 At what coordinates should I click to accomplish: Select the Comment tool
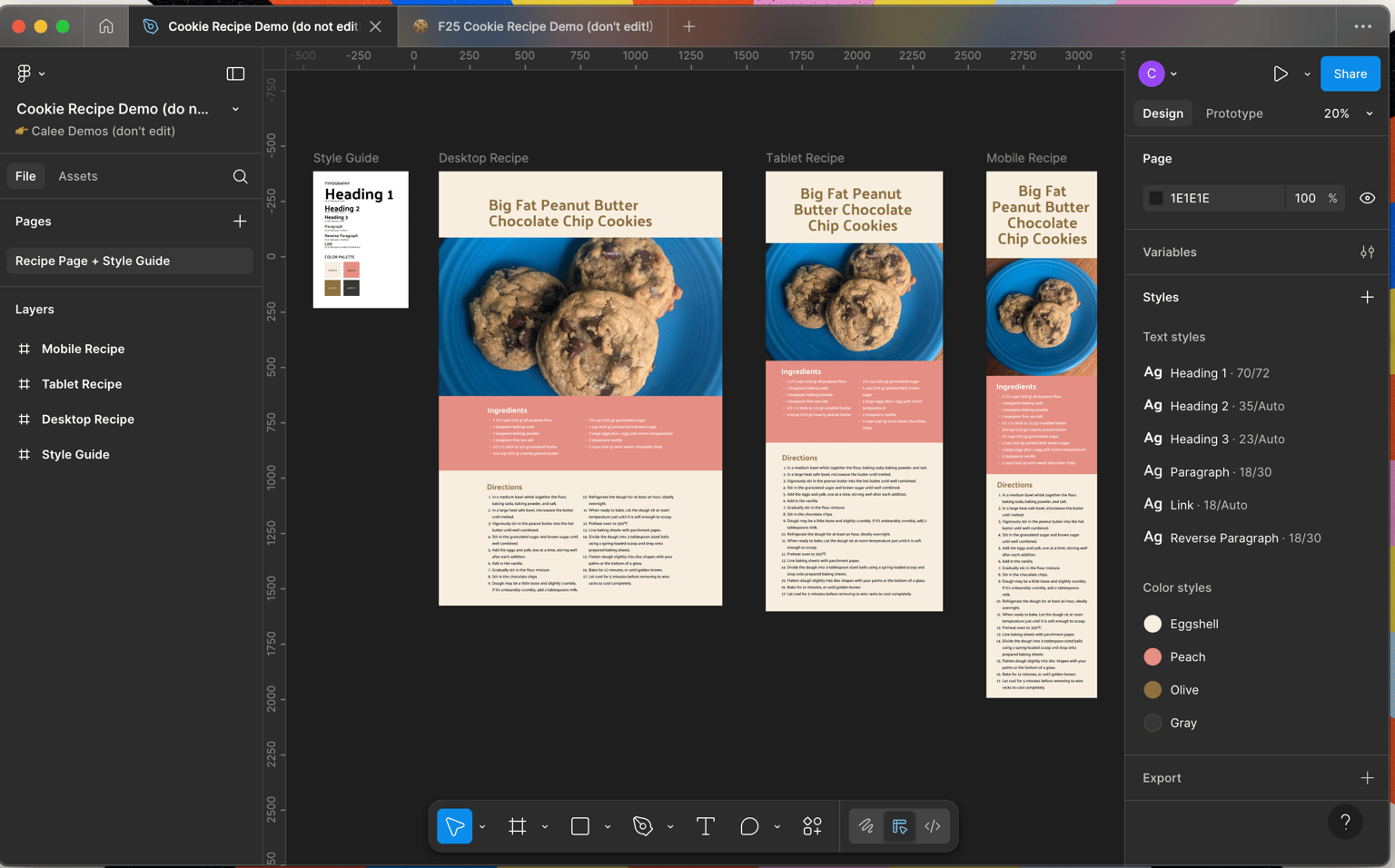(749, 826)
